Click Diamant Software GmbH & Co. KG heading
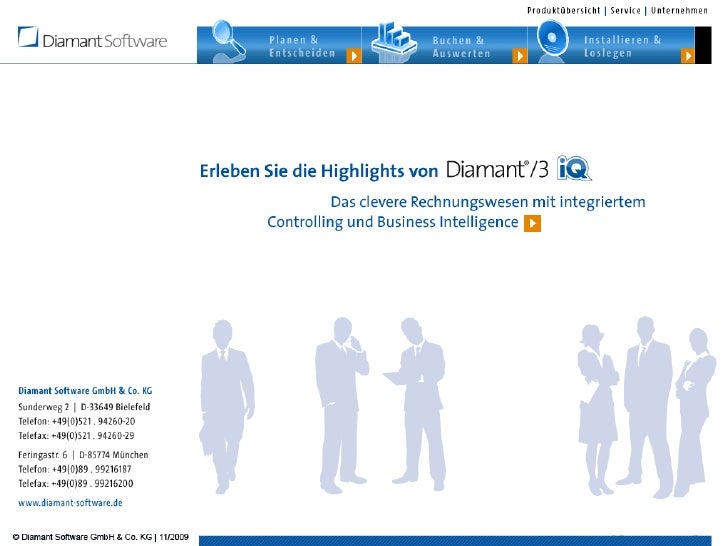Image resolution: width=728 pixels, height=546 pixels. (85, 390)
